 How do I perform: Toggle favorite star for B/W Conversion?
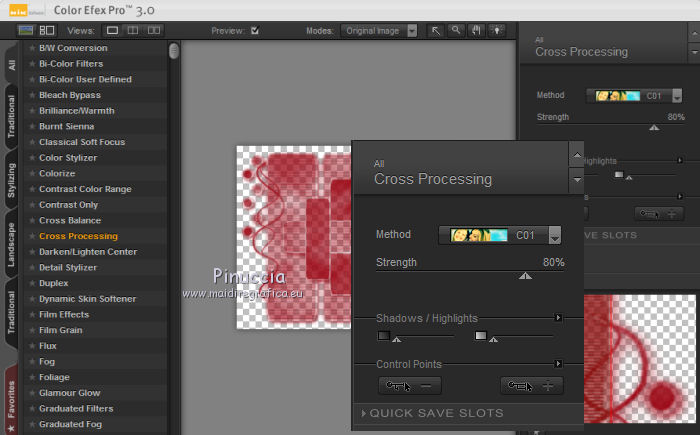32,48
